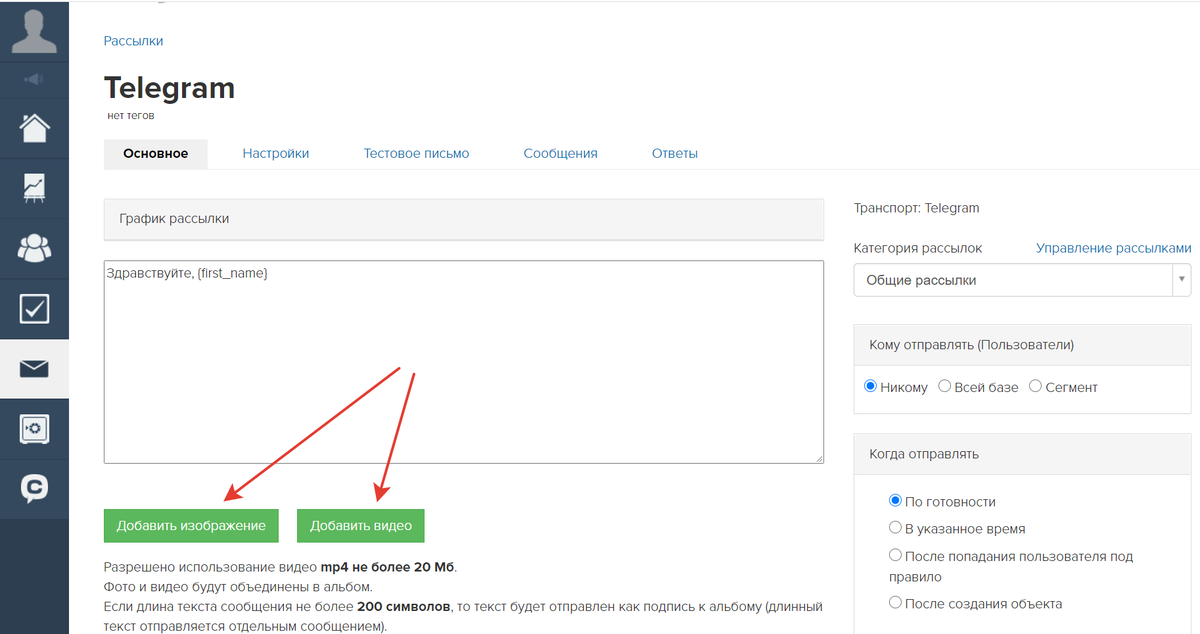The height and width of the screenshot is (634, 1200).
Task: Open the users group sidebar icon
Action: tap(34, 248)
